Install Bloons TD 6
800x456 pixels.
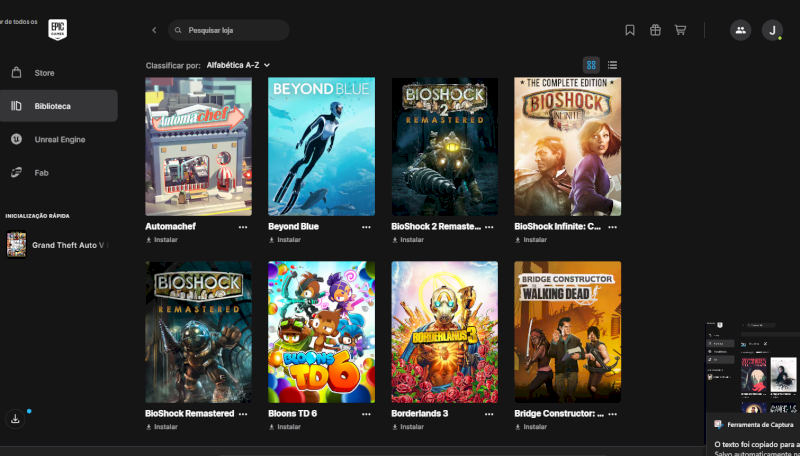(x=285, y=427)
